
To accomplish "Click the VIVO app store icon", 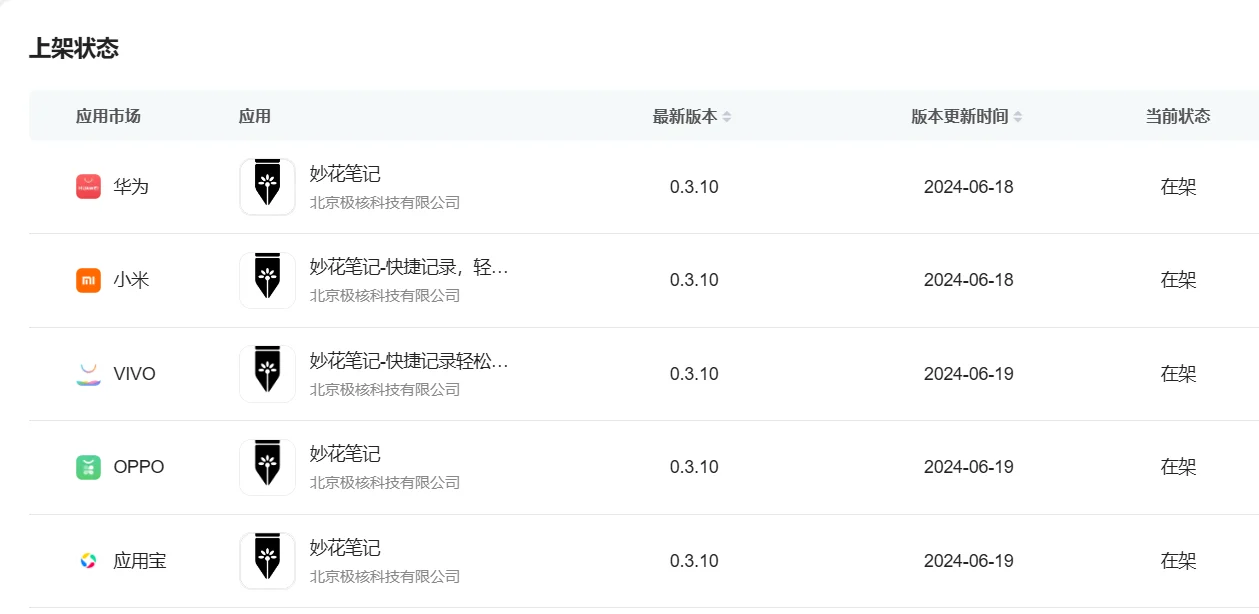I will tap(90, 372).
